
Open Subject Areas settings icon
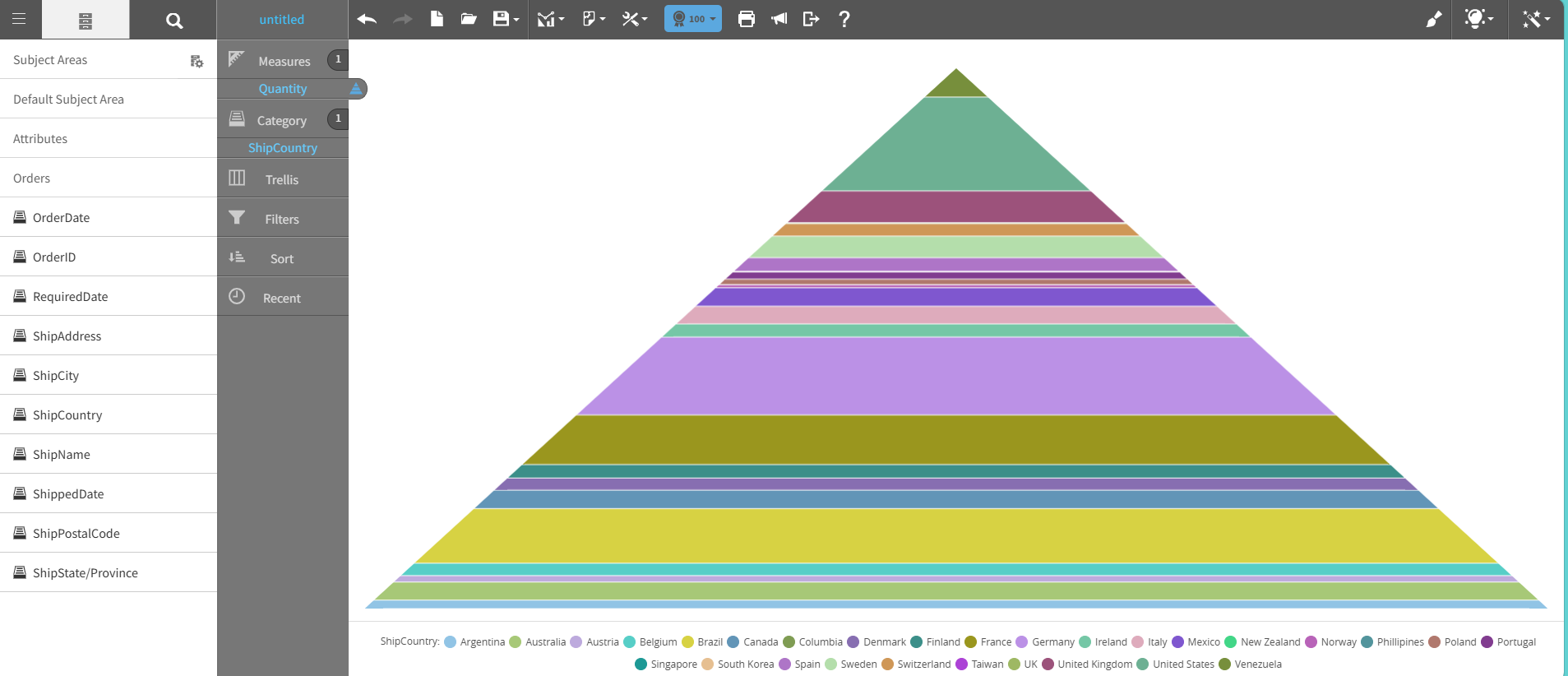point(197,61)
